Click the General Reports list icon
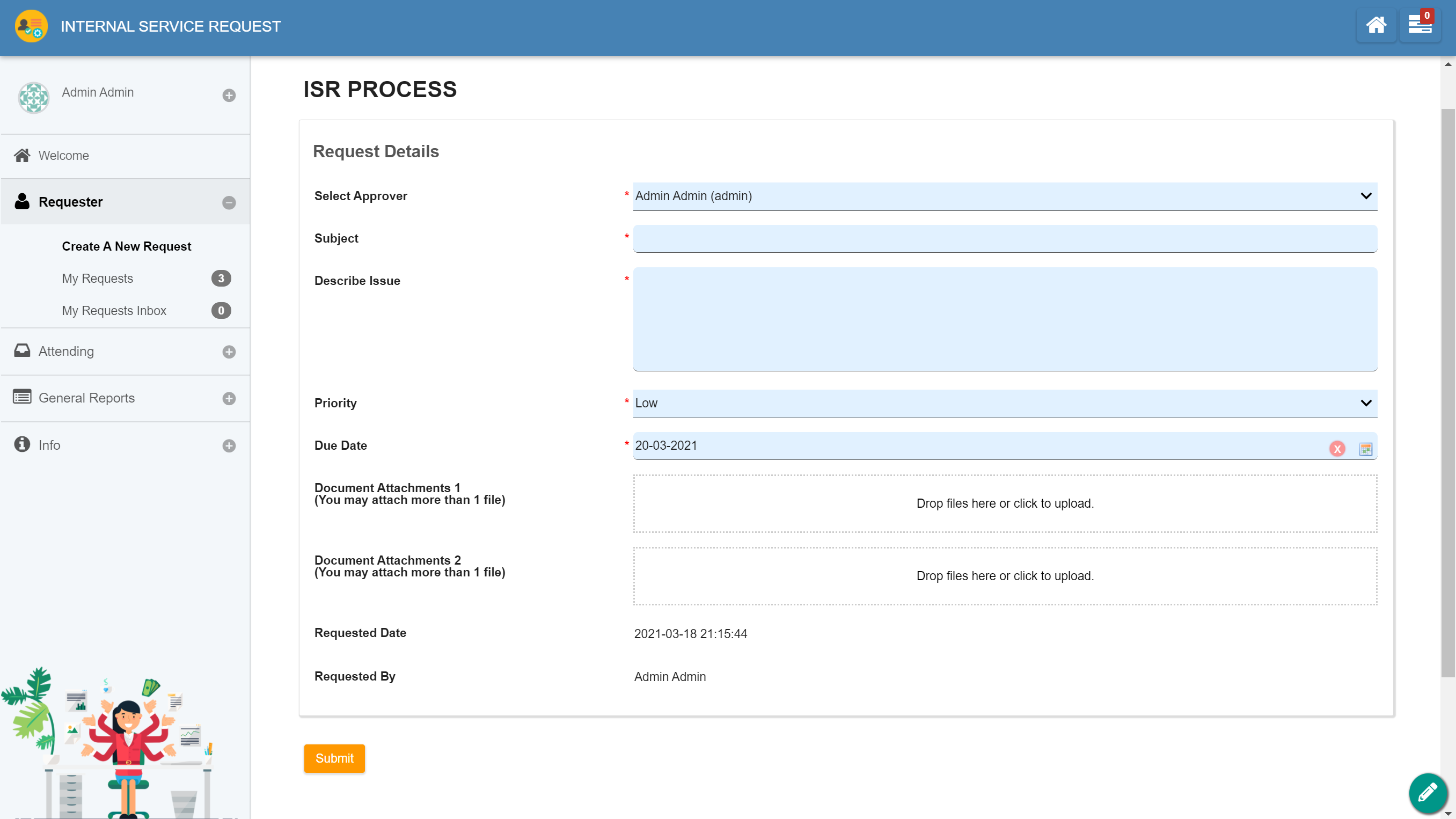This screenshot has width=1456, height=819. (22, 397)
